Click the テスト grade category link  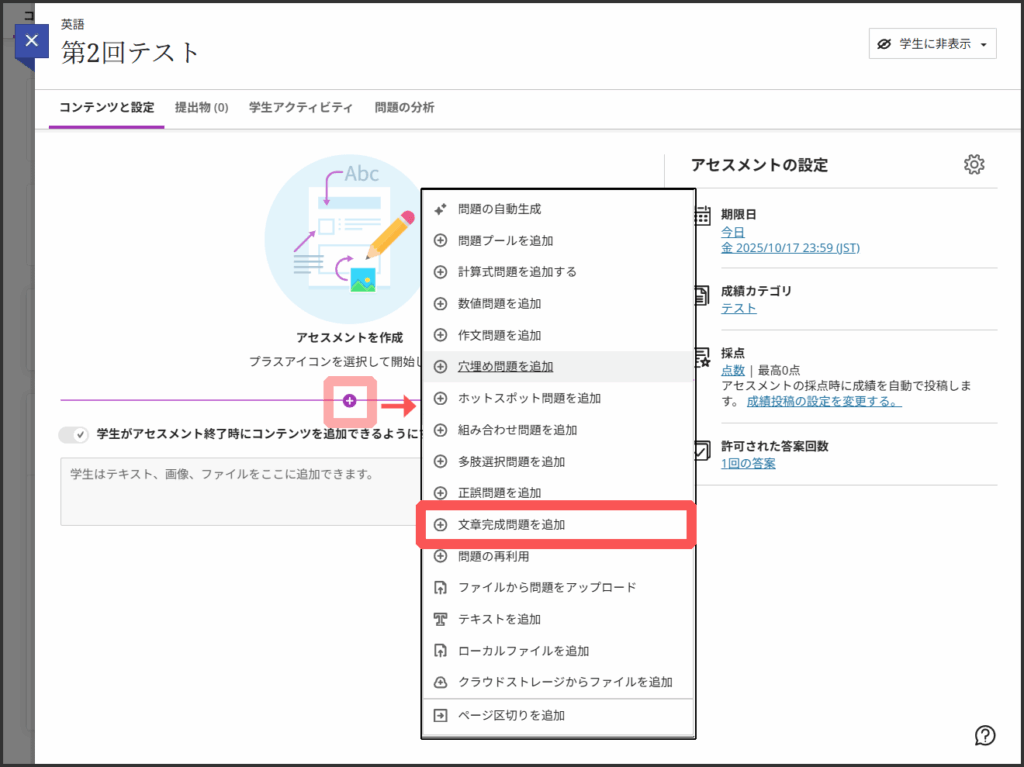point(738,308)
